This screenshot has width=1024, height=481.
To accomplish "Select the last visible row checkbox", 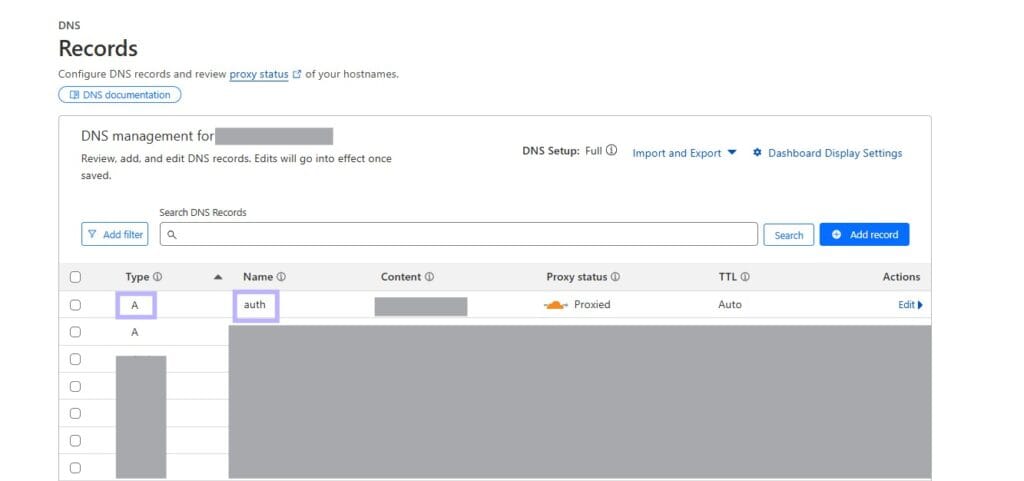I will (x=75, y=467).
